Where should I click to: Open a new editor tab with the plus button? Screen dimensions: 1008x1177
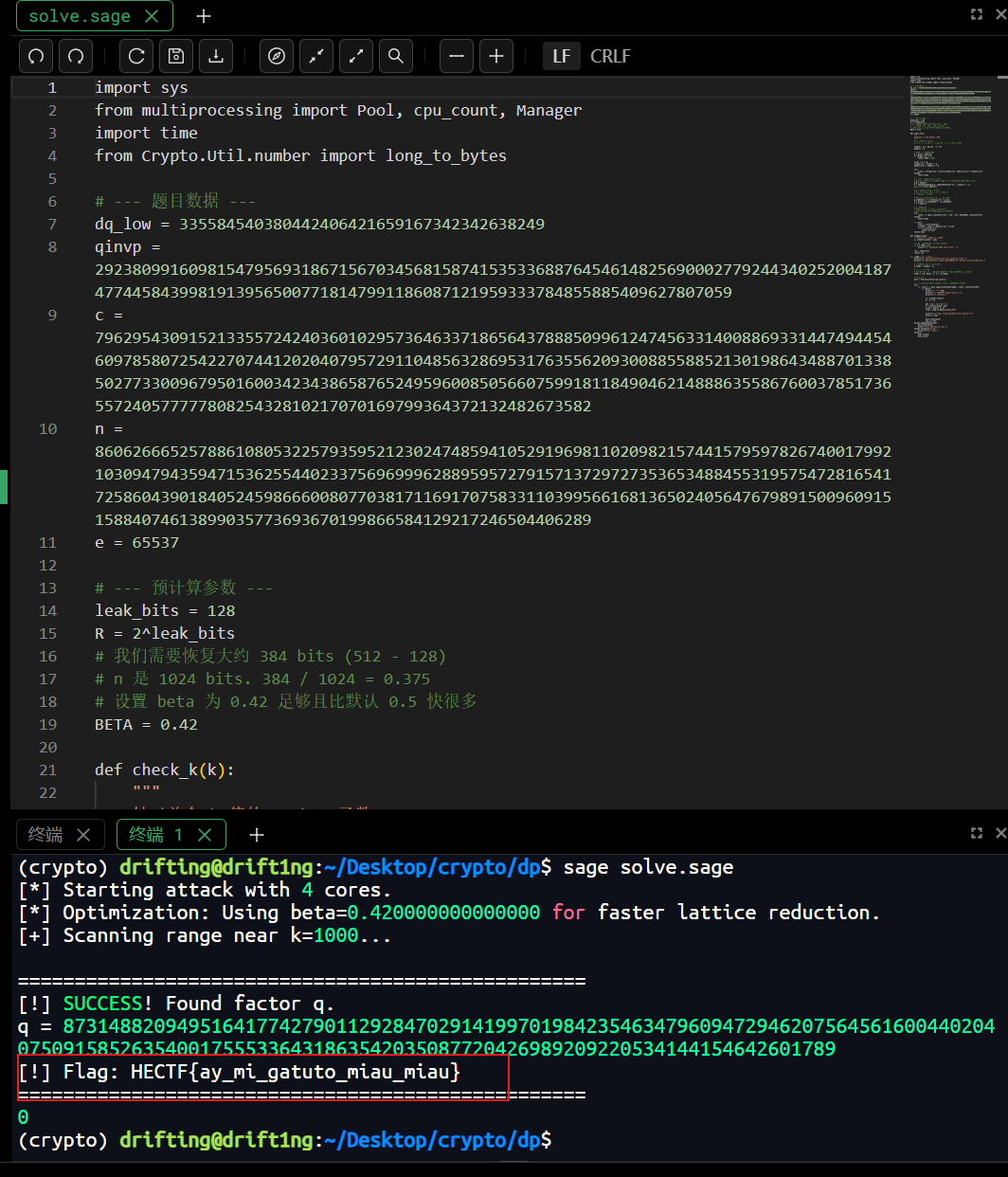coord(203,16)
